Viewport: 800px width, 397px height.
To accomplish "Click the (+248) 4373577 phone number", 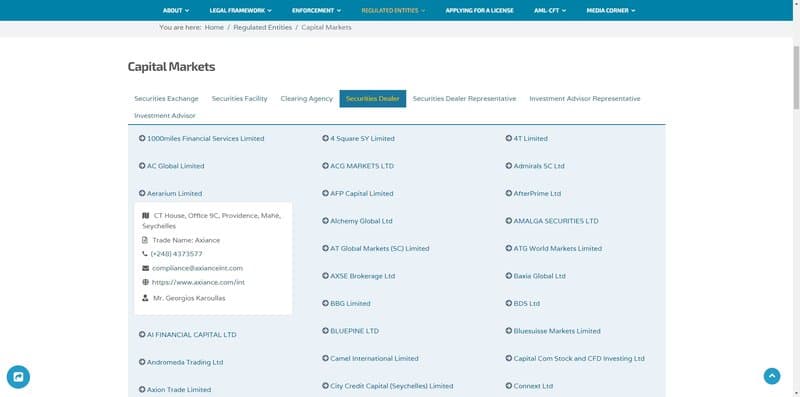I will point(176,254).
